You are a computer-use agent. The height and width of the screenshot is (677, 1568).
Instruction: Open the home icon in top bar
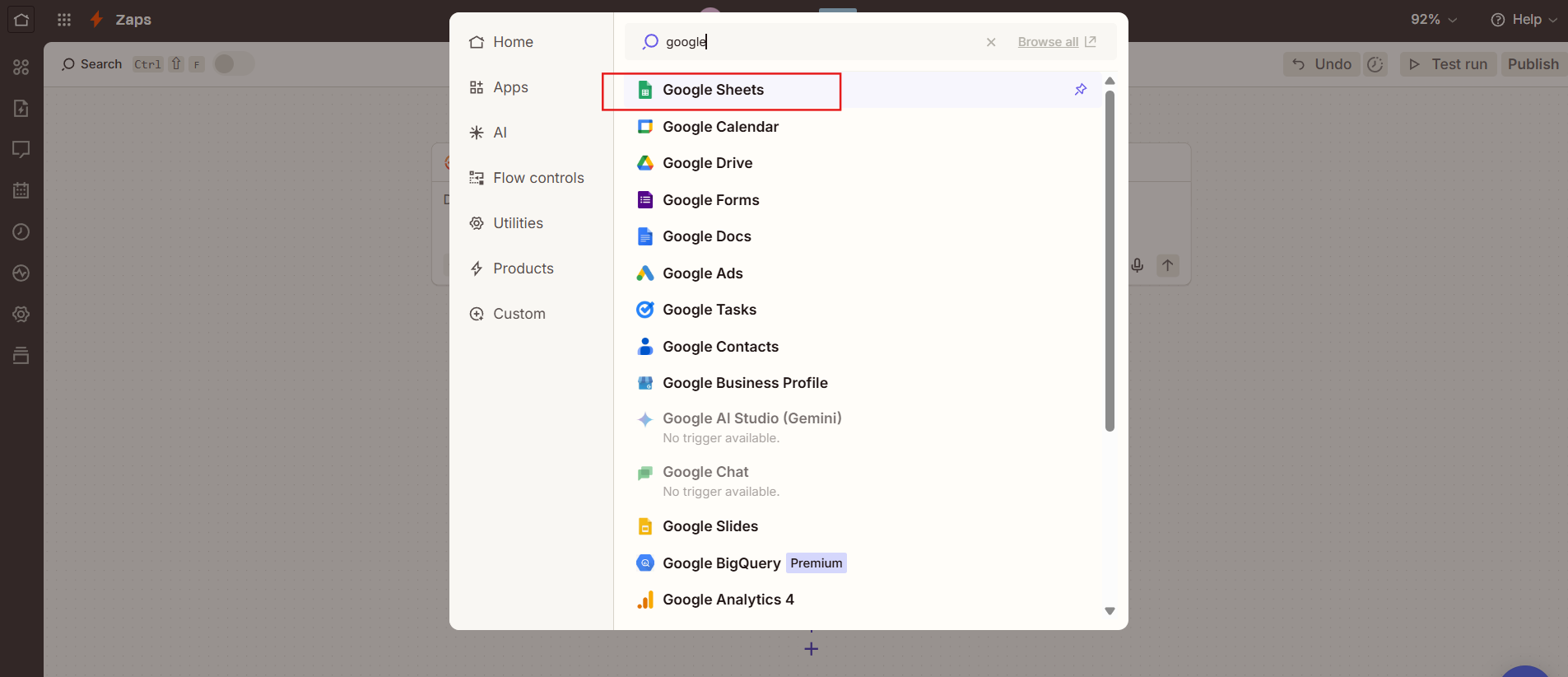[21, 20]
